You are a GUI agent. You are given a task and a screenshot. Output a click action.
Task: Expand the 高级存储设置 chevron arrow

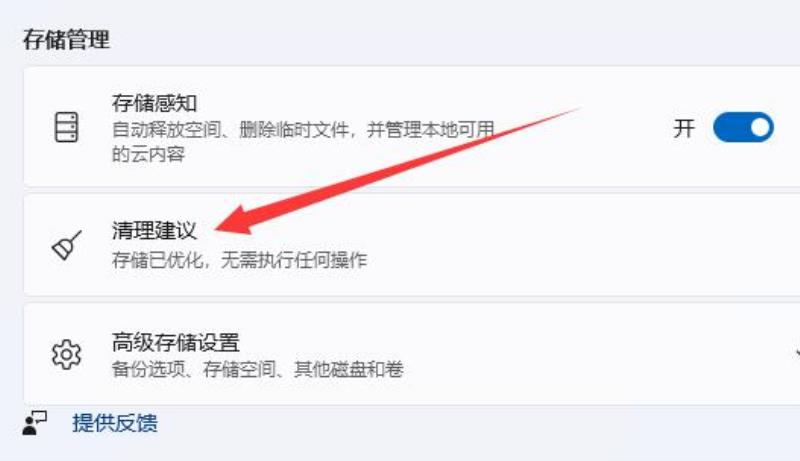(797, 353)
